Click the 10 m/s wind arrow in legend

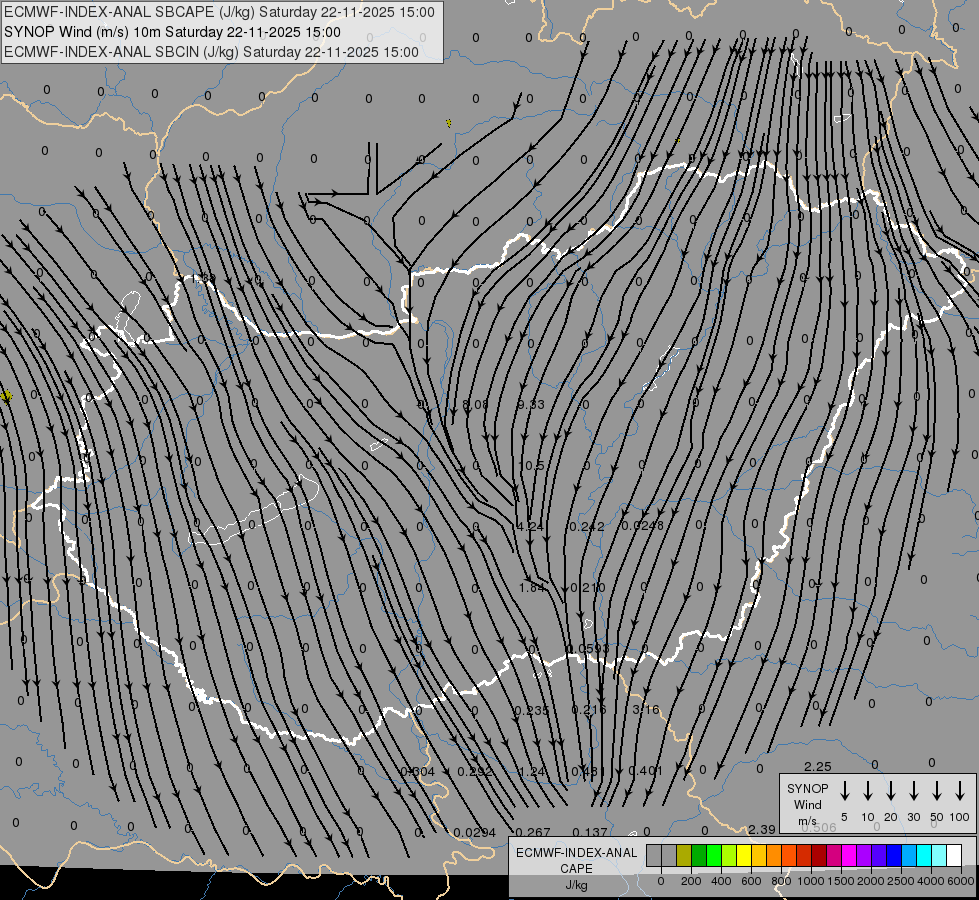(x=868, y=791)
